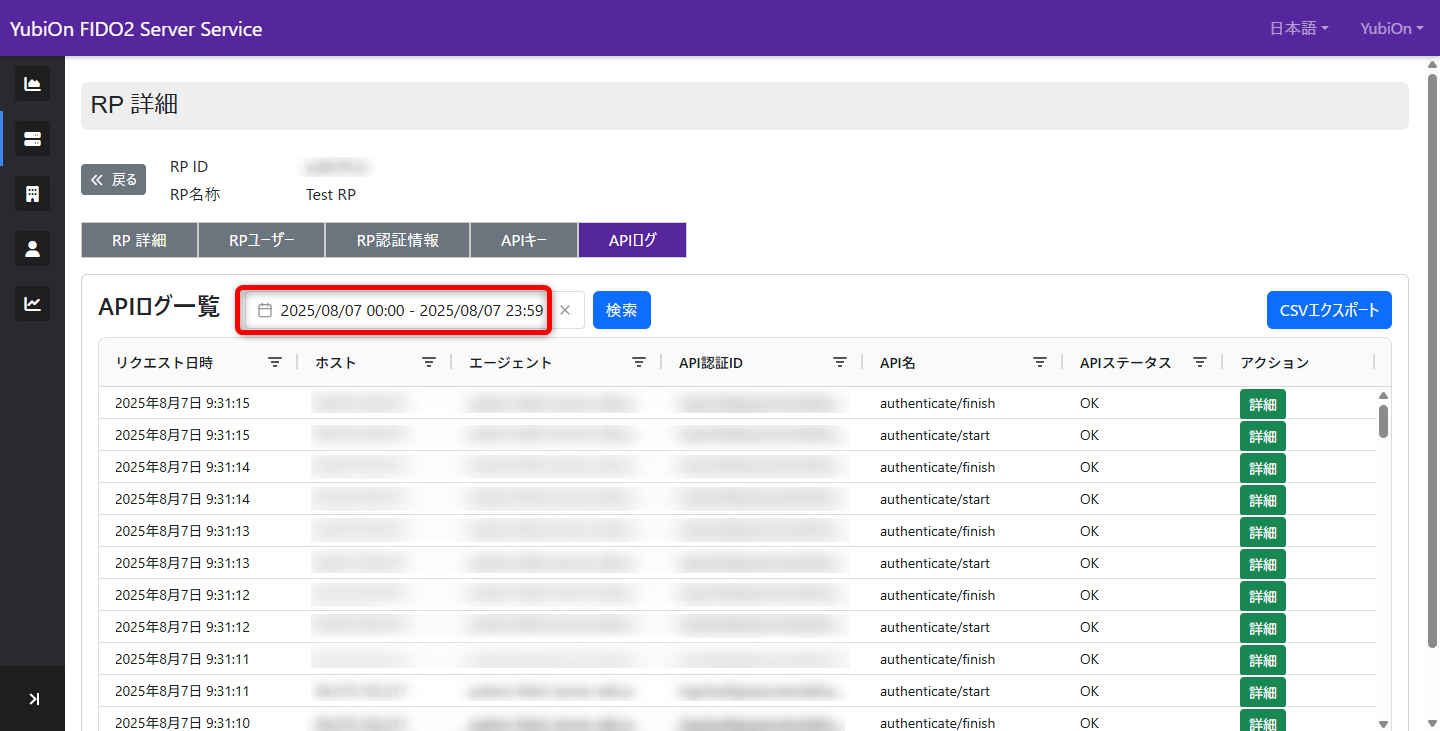Image resolution: width=1440 pixels, height=731 pixels.
Task: Click the log table scrollbar thumb
Action: [1383, 421]
